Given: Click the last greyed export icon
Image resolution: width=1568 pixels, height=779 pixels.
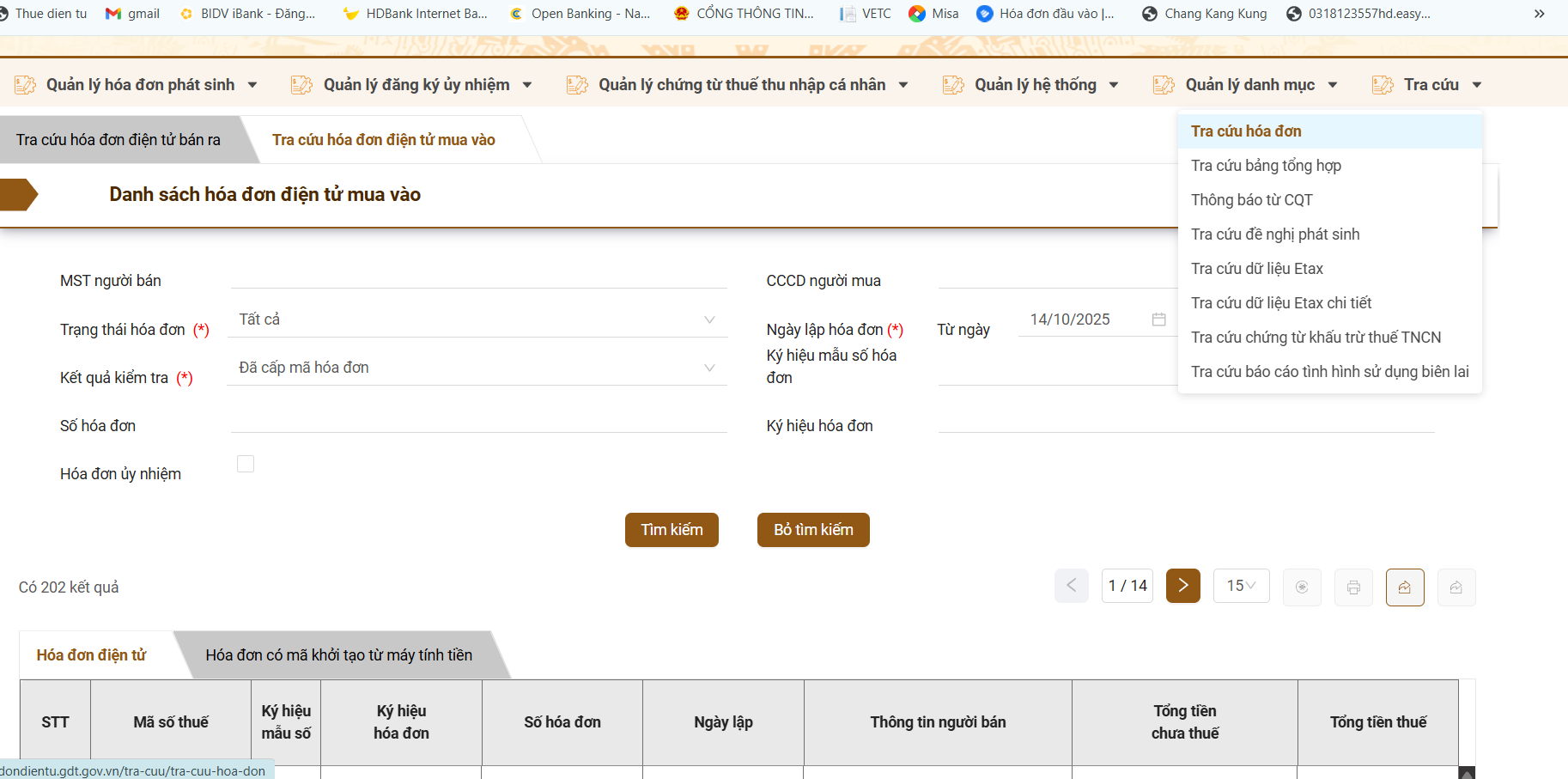Looking at the screenshot, I should click(1456, 587).
